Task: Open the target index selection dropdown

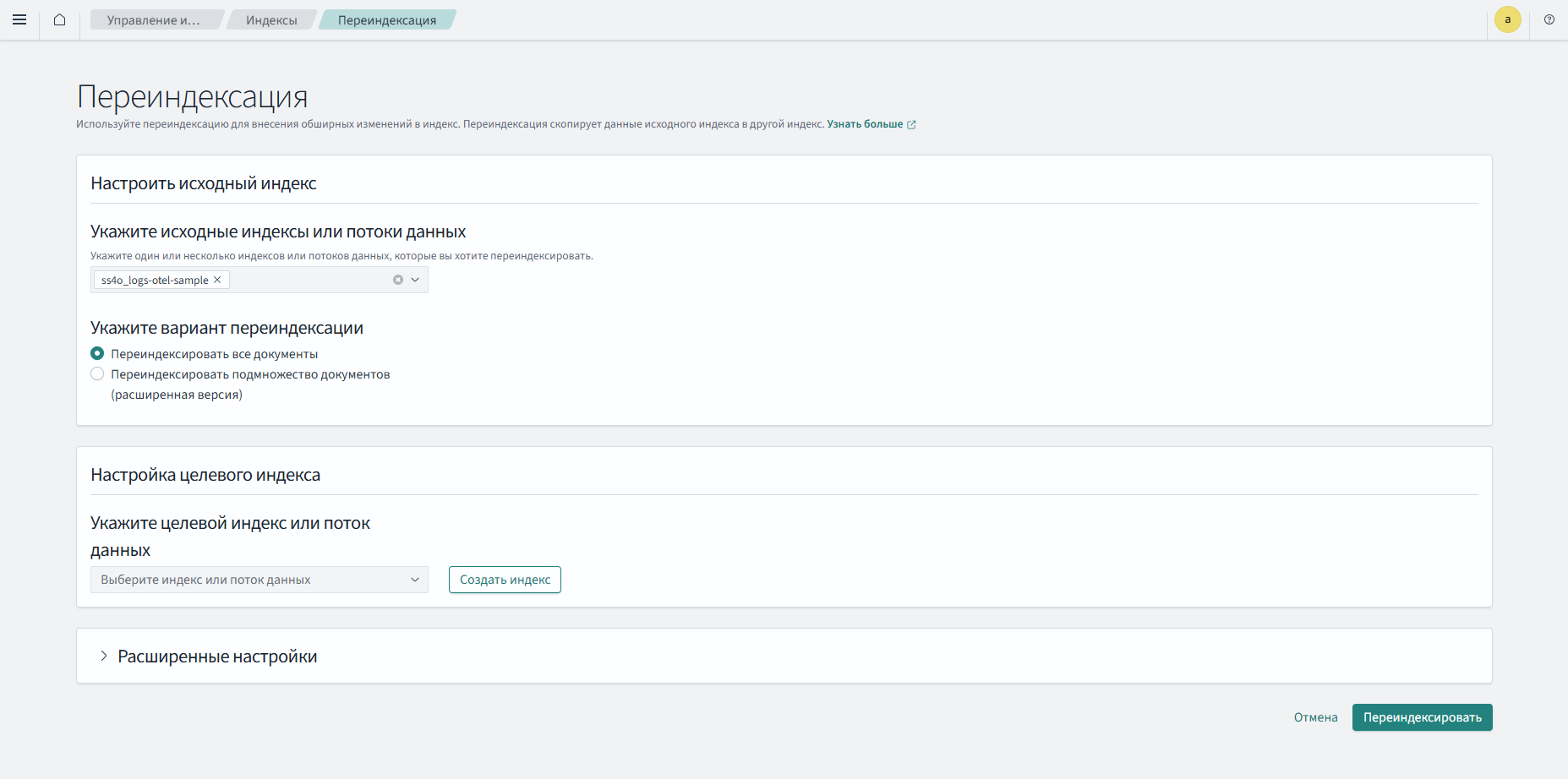Action: pos(259,580)
